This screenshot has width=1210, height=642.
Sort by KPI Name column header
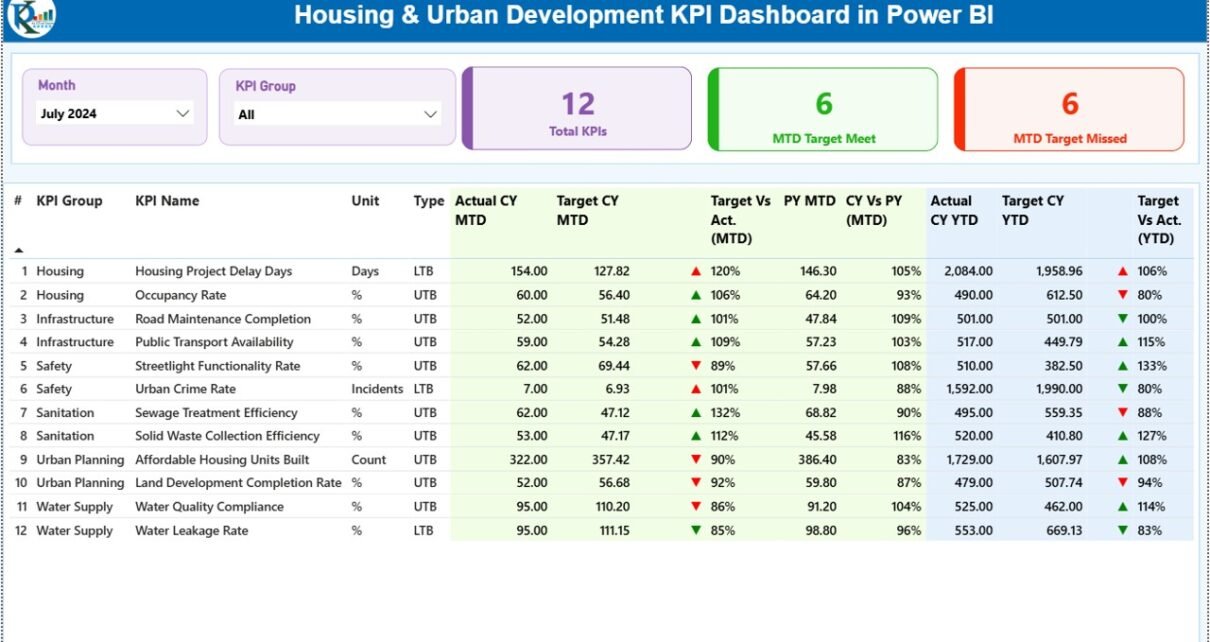point(167,201)
